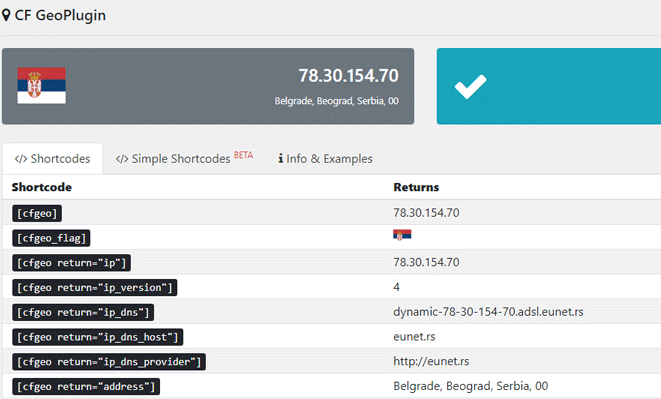Click the map pin icon beside CF GeoPlugin

(x=6, y=16)
